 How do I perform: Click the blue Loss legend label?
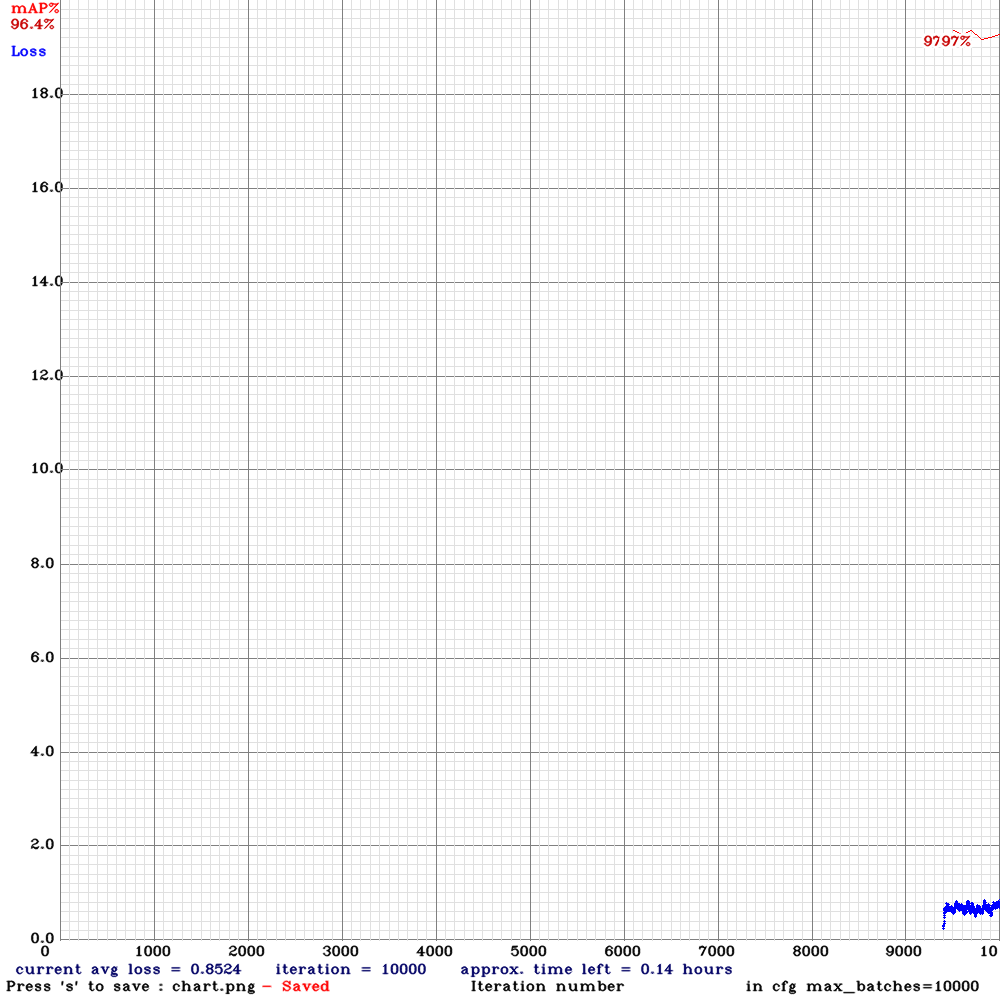click(27, 51)
